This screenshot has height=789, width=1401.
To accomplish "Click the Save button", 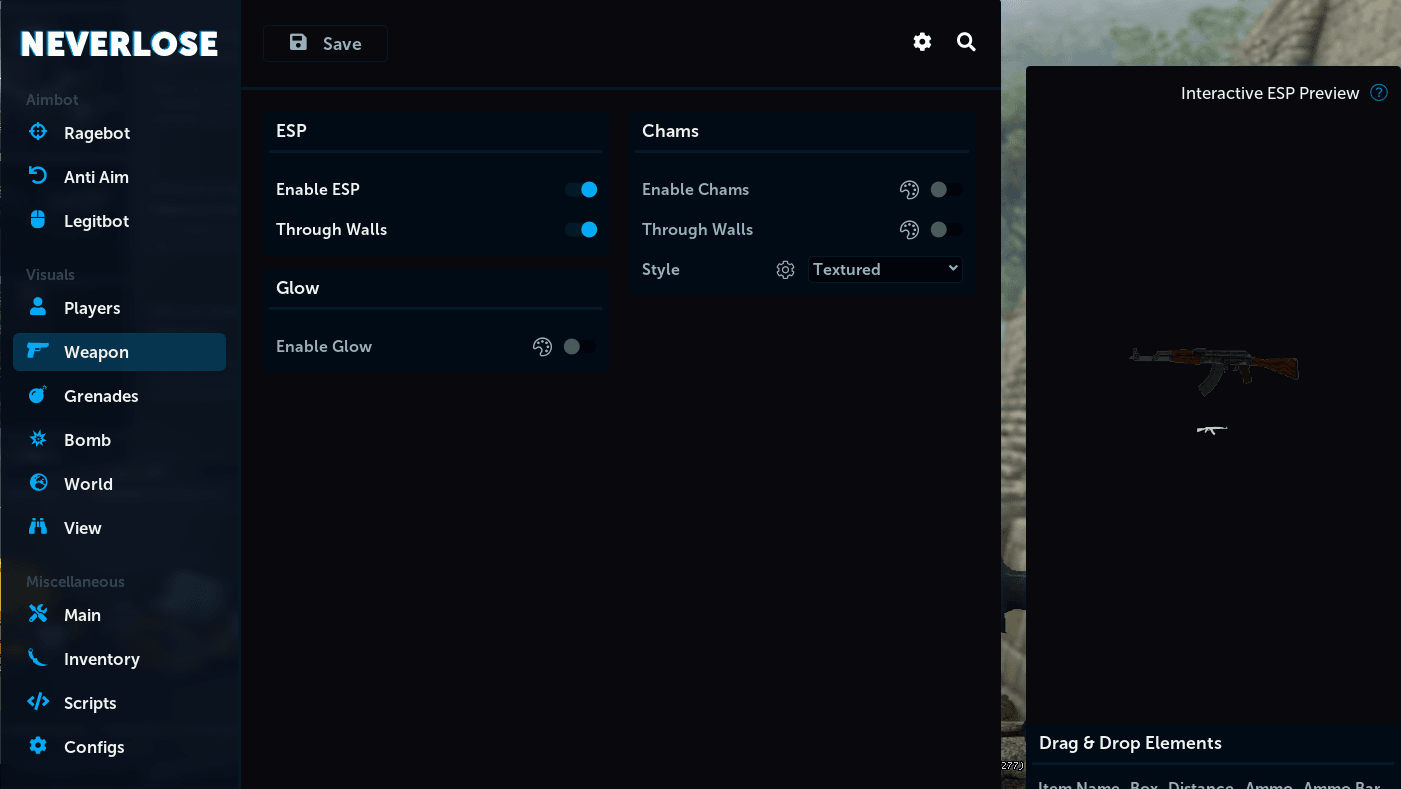I will tap(325, 43).
